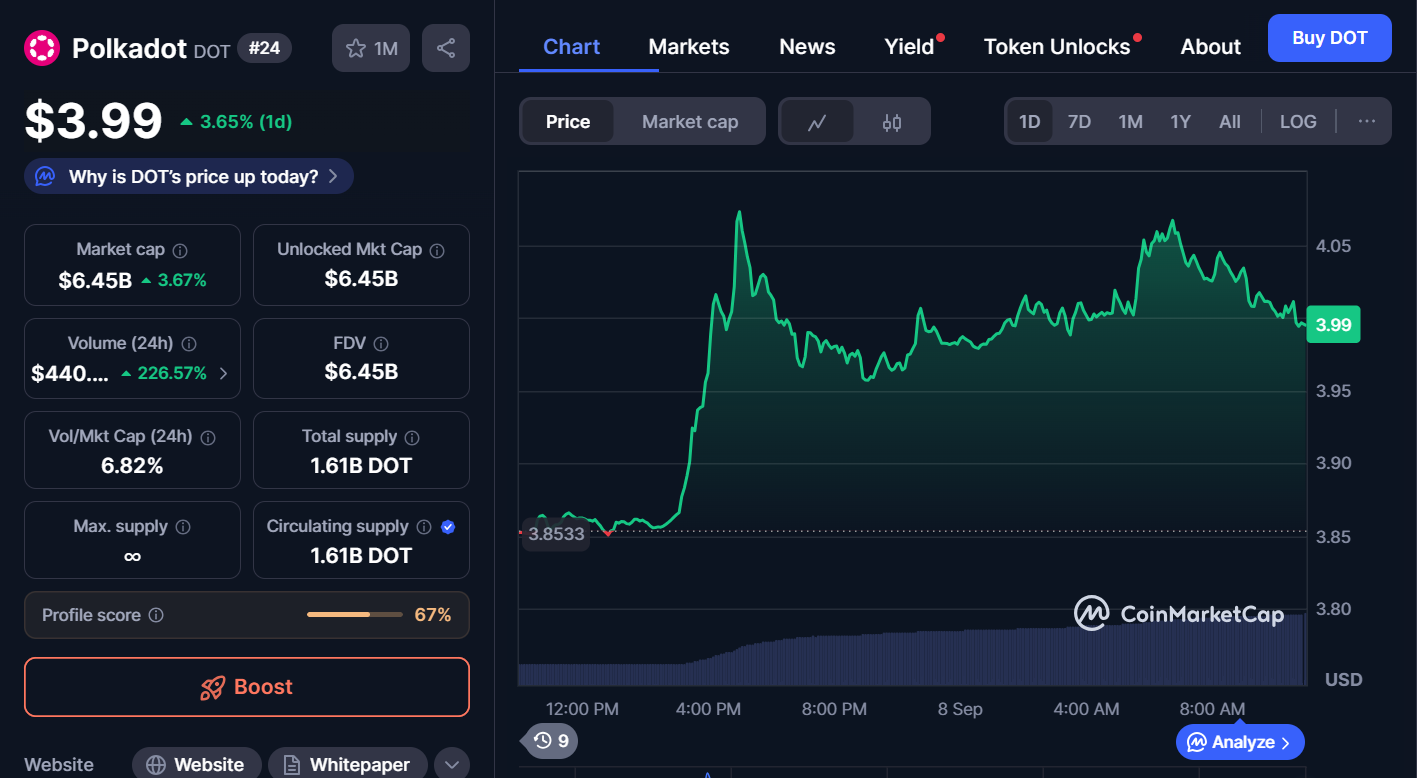Viewport: 1417px width, 778px height.
Task: Open the News tab
Action: (x=807, y=47)
